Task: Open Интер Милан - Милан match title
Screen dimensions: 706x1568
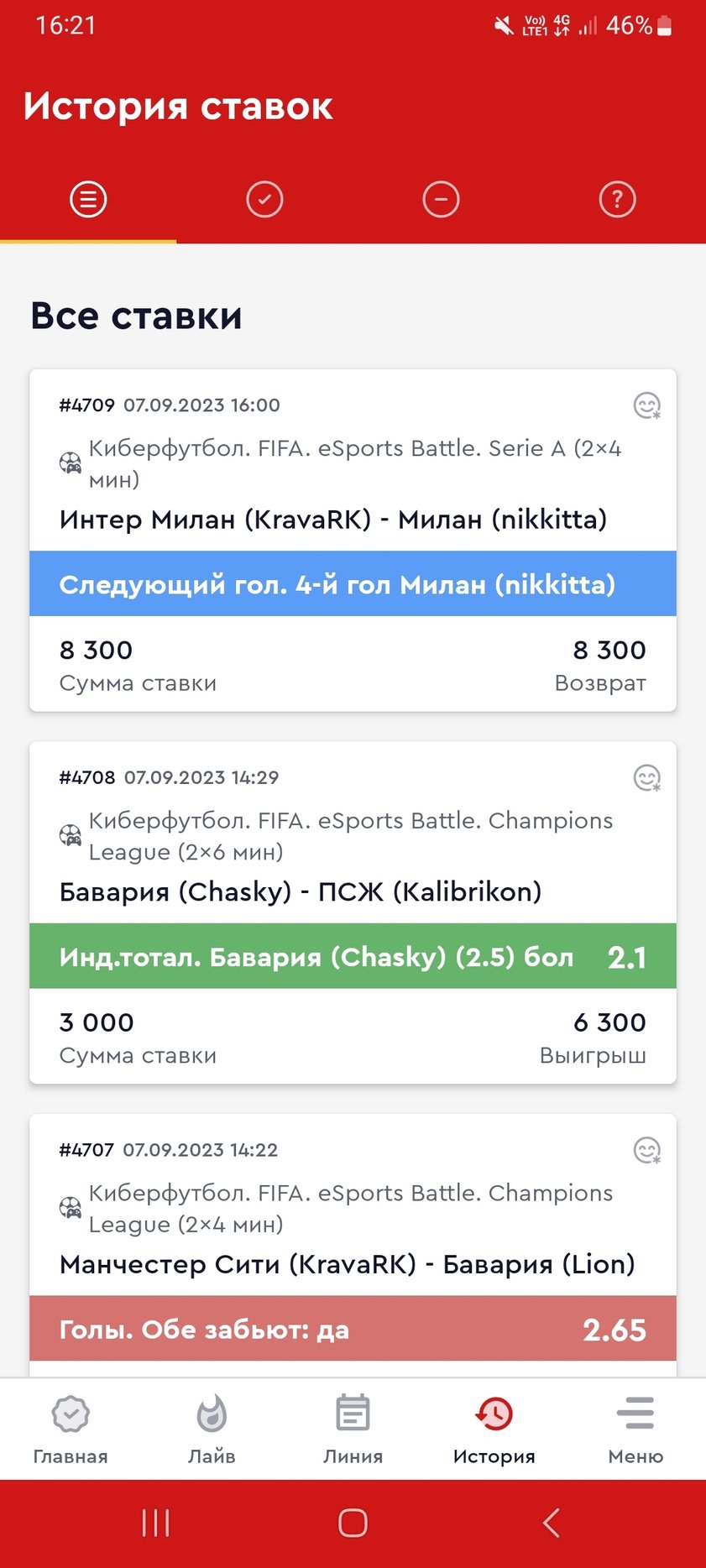Action: [333, 520]
